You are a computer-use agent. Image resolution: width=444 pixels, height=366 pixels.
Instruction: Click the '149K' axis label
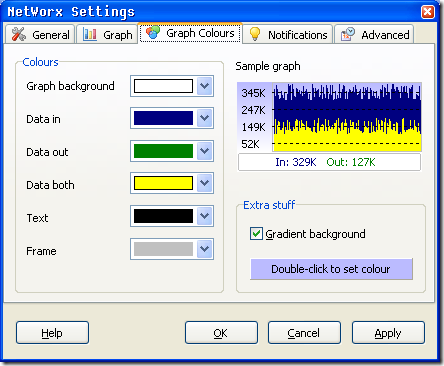pyautogui.click(x=254, y=127)
